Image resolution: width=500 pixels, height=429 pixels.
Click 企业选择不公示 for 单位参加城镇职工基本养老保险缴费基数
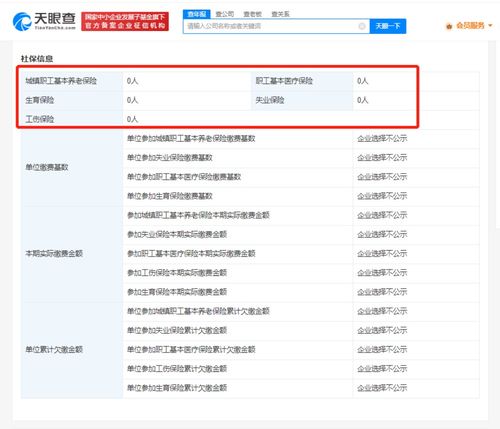click(382, 138)
